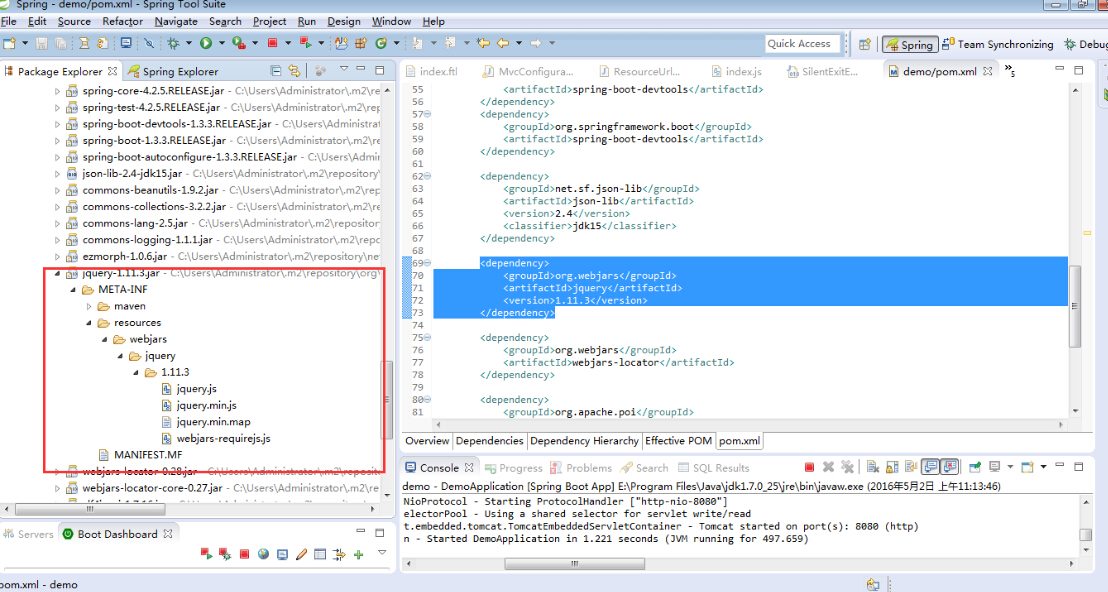Open Boot Dashboard view menu triangle
This screenshot has width=1108, height=592.
click(382, 552)
